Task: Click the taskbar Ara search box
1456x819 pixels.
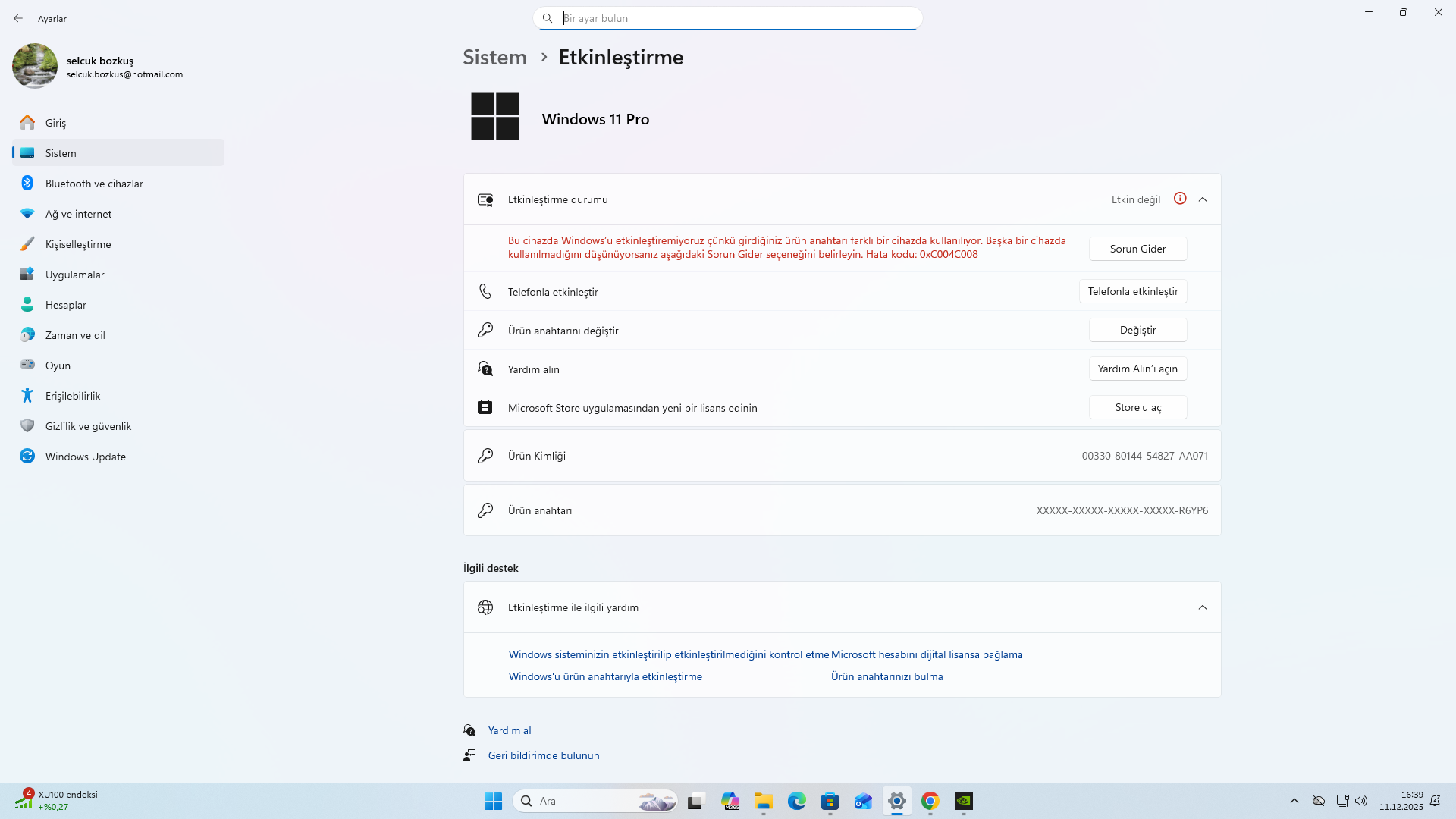Action: pos(595,801)
